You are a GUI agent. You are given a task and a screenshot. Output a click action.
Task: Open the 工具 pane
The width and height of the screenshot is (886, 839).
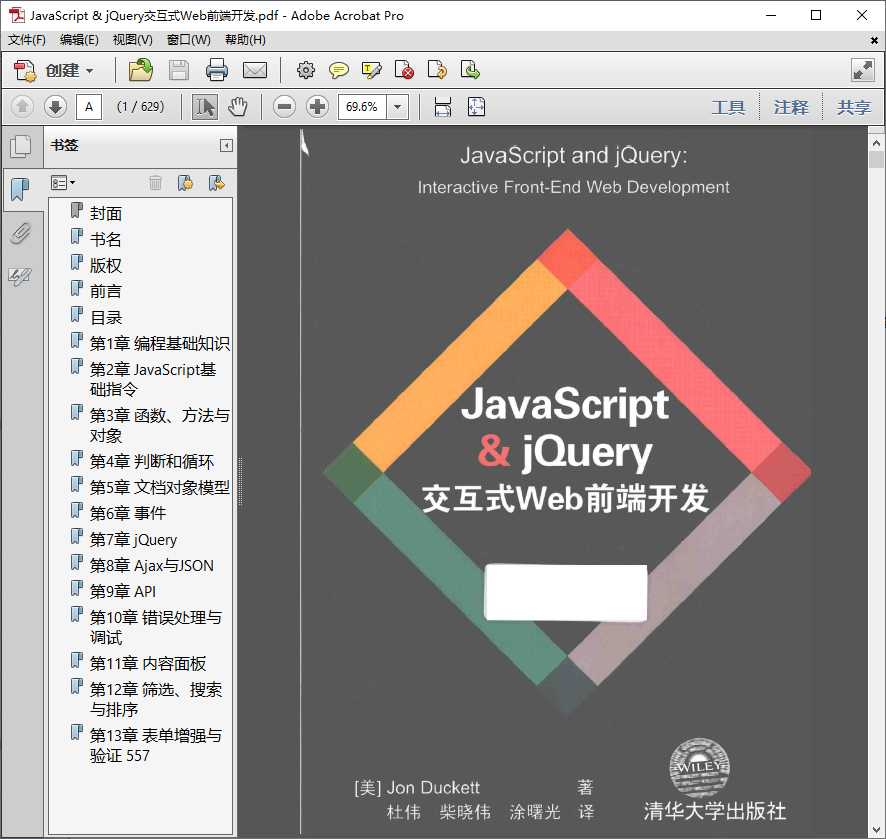[x=728, y=107]
